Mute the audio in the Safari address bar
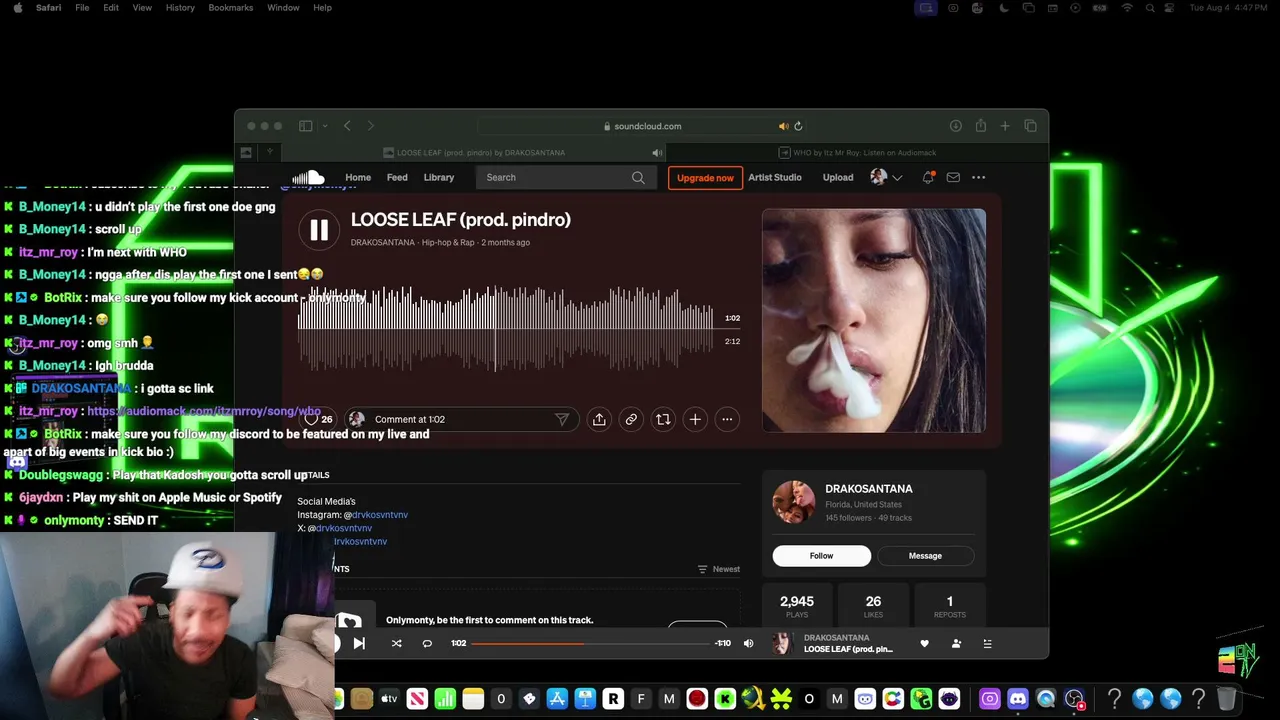 click(783, 126)
